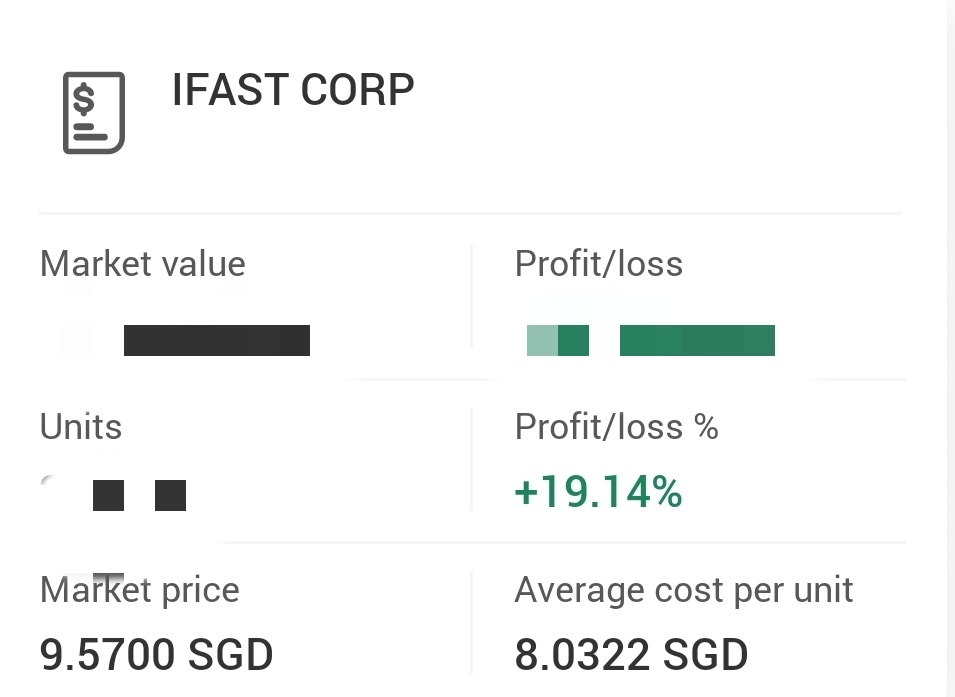The height and width of the screenshot is (697, 955).
Task: Tap the vertical divider beside Market price
Action: pyautogui.click(x=471, y=623)
